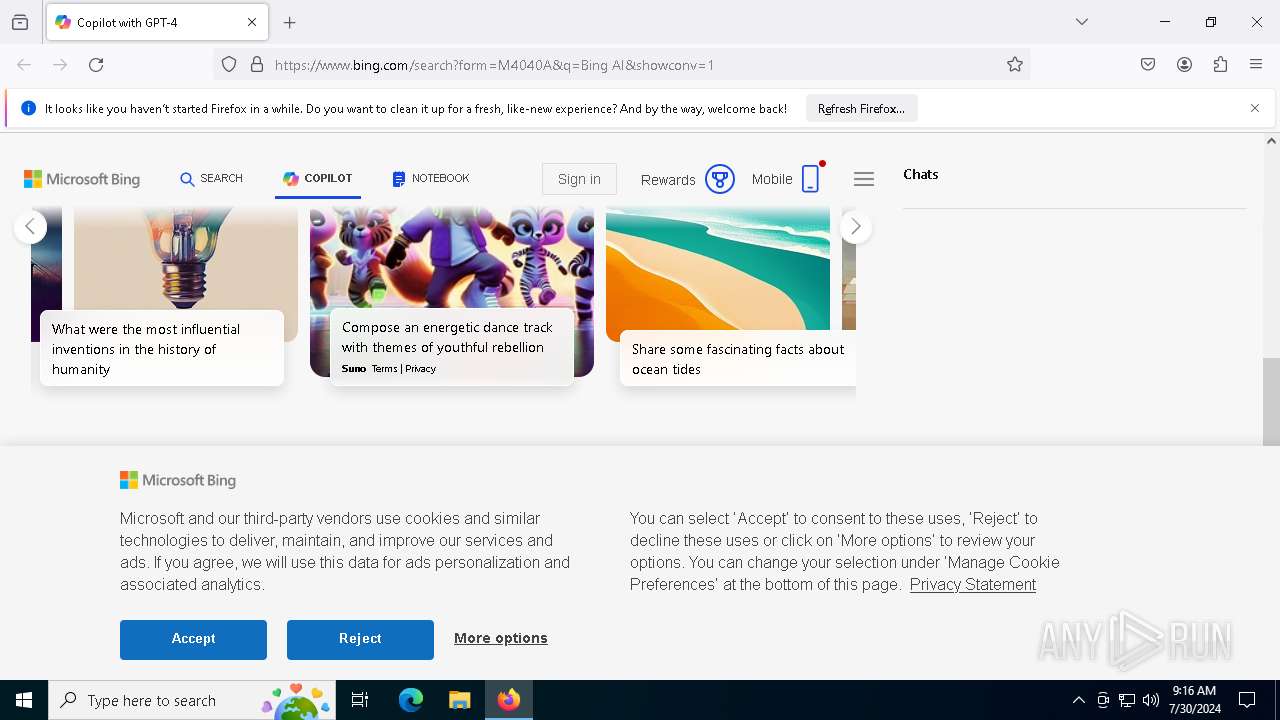
Task: Expand the list all tabs dropdown
Action: (1082, 22)
